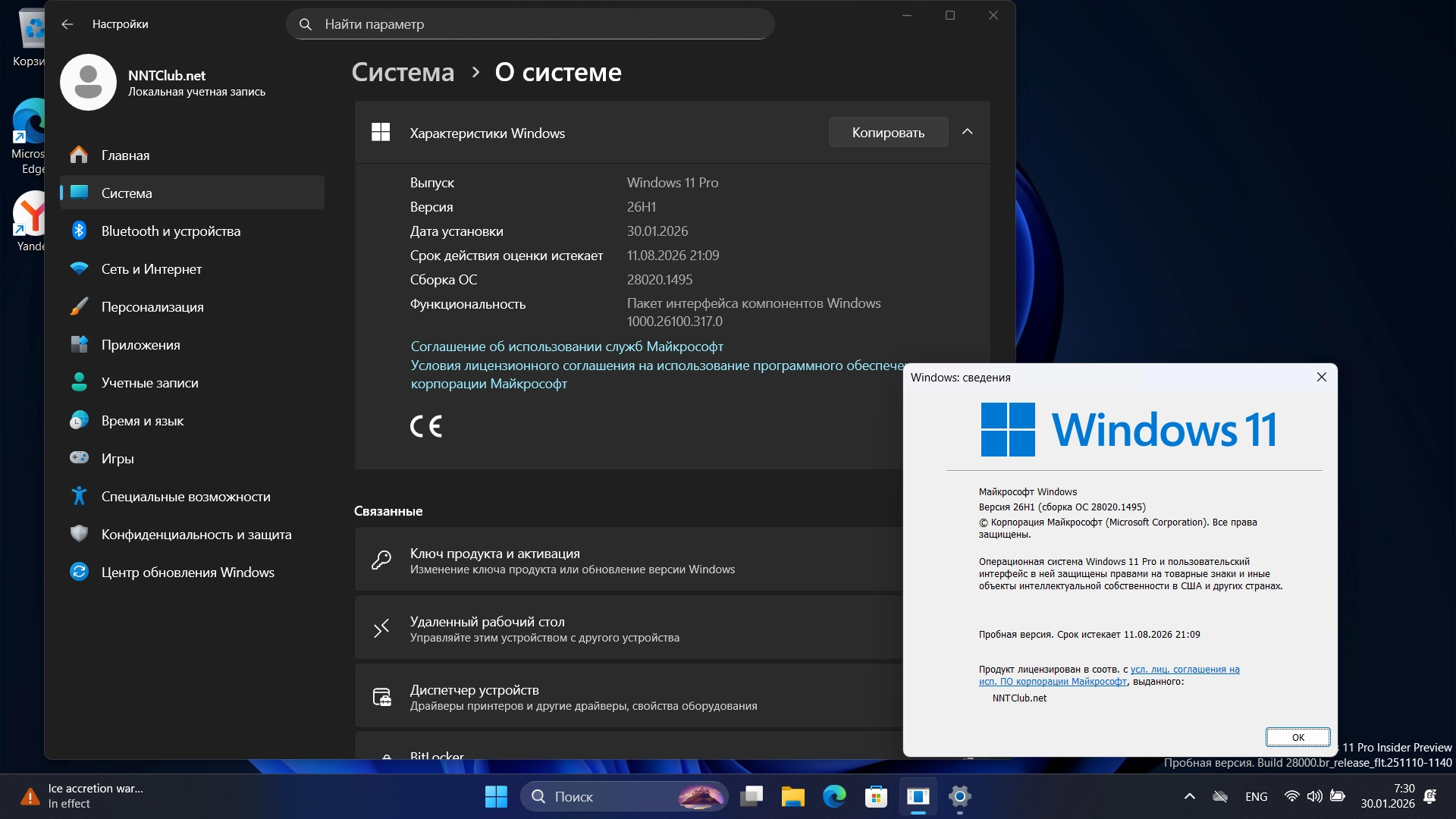
Task: Open the Start menu on taskbar
Action: point(496,796)
